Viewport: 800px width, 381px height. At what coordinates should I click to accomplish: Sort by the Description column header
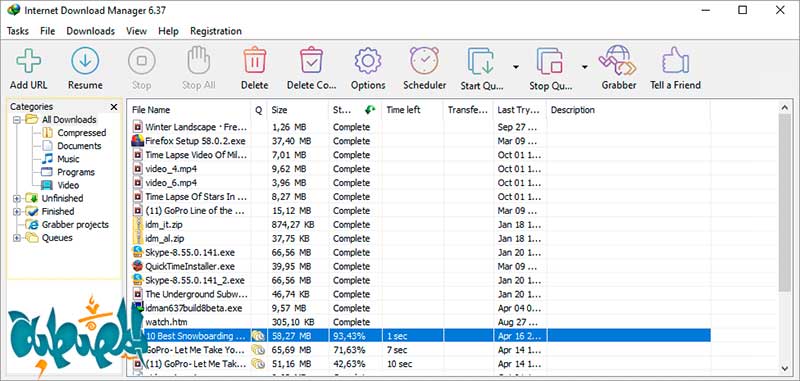click(x=628, y=110)
